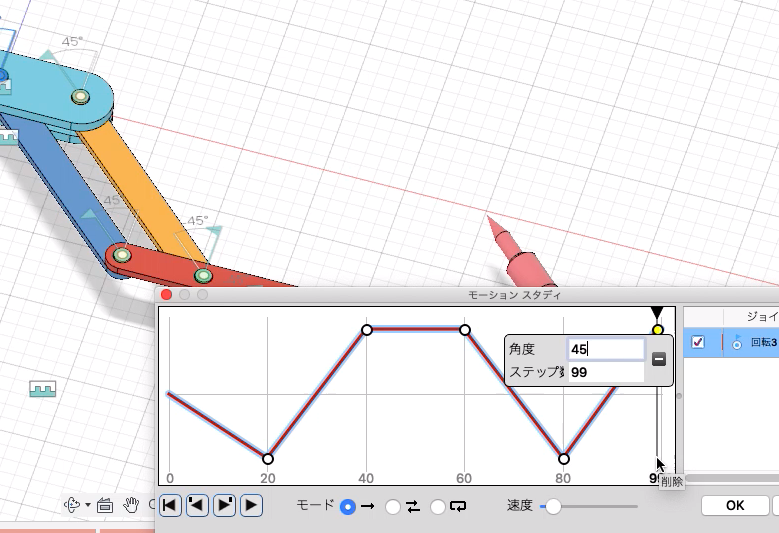Image resolution: width=779 pixels, height=533 pixels.
Task: Select keyframe point at step 80
Action: click(563, 459)
